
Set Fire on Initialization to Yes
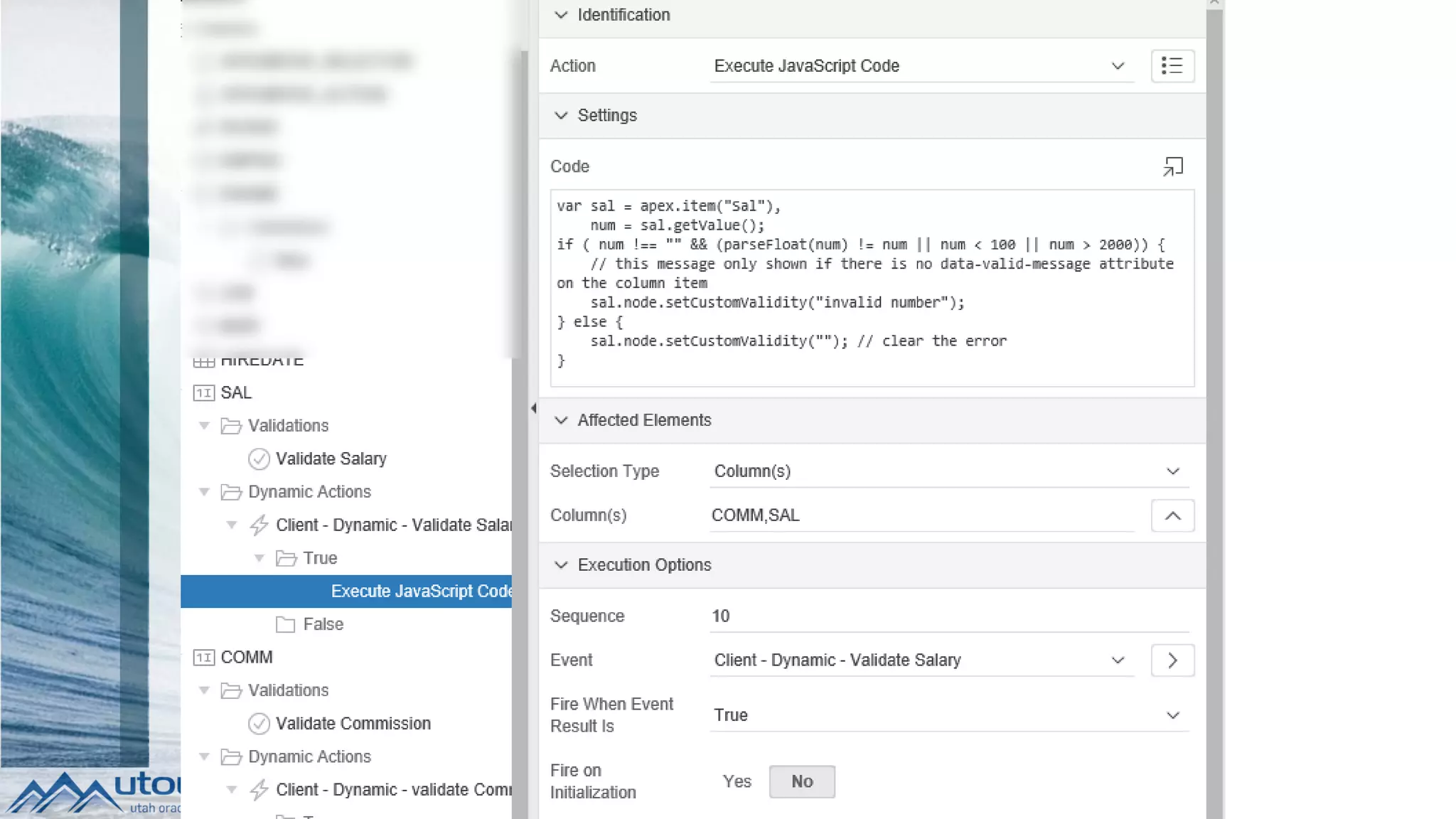[x=737, y=782]
